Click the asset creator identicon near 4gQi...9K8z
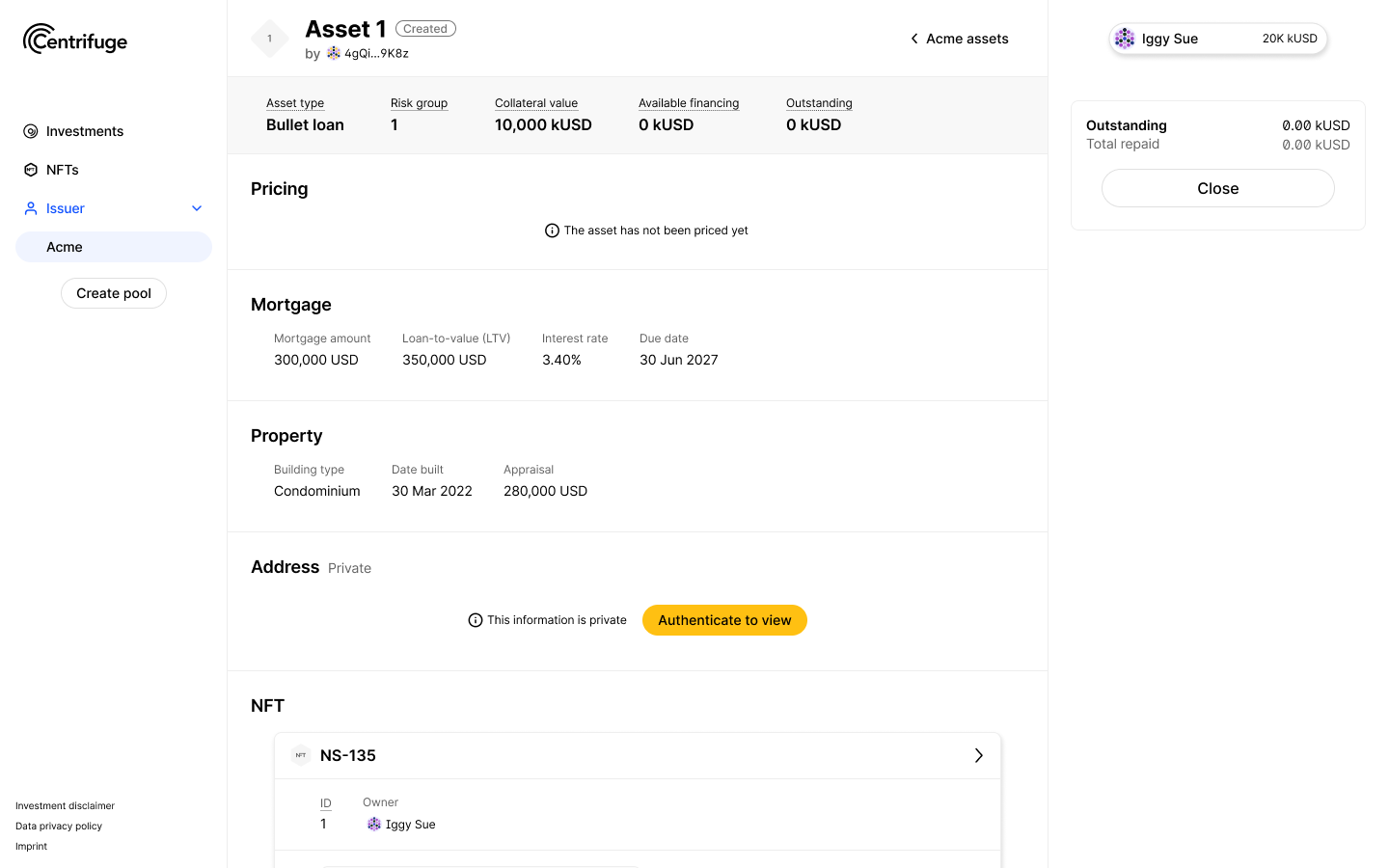The width and height of the screenshot is (1389, 868). point(334,53)
